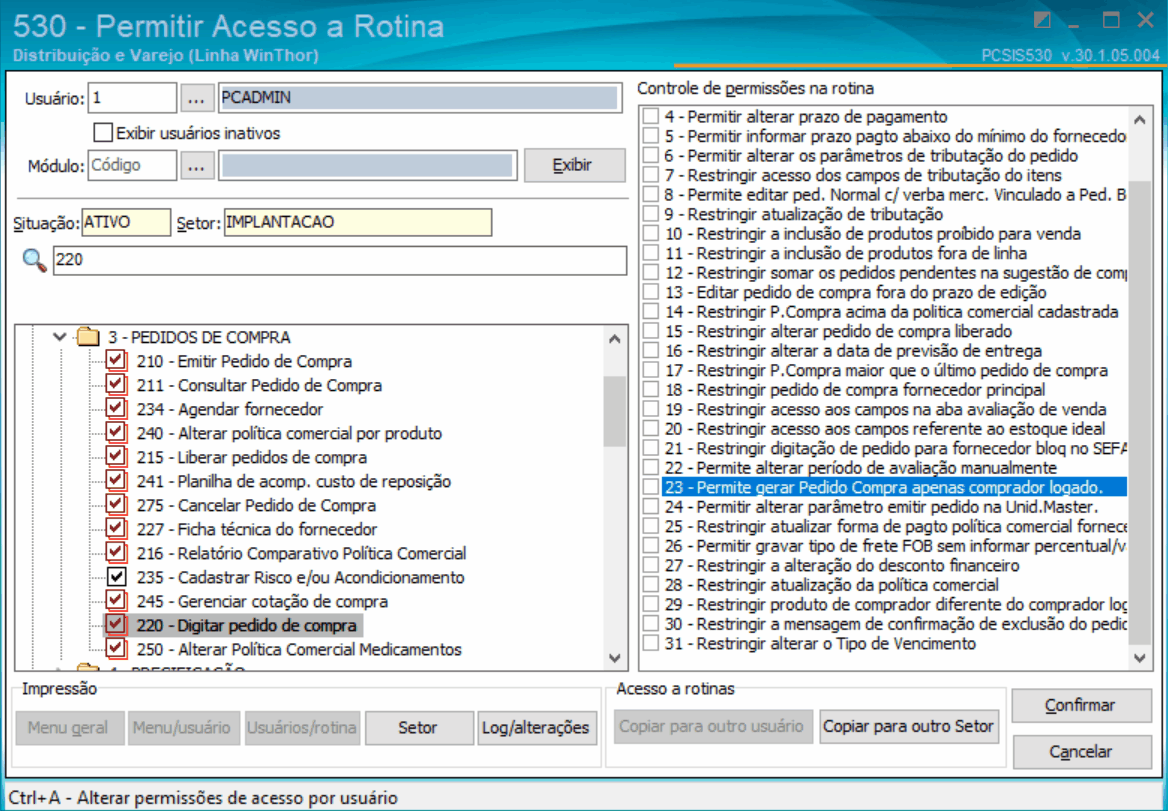This screenshot has width=1168, height=811.
Task: Click scroll down arrow of permissions list
Action: click(1140, 658)
